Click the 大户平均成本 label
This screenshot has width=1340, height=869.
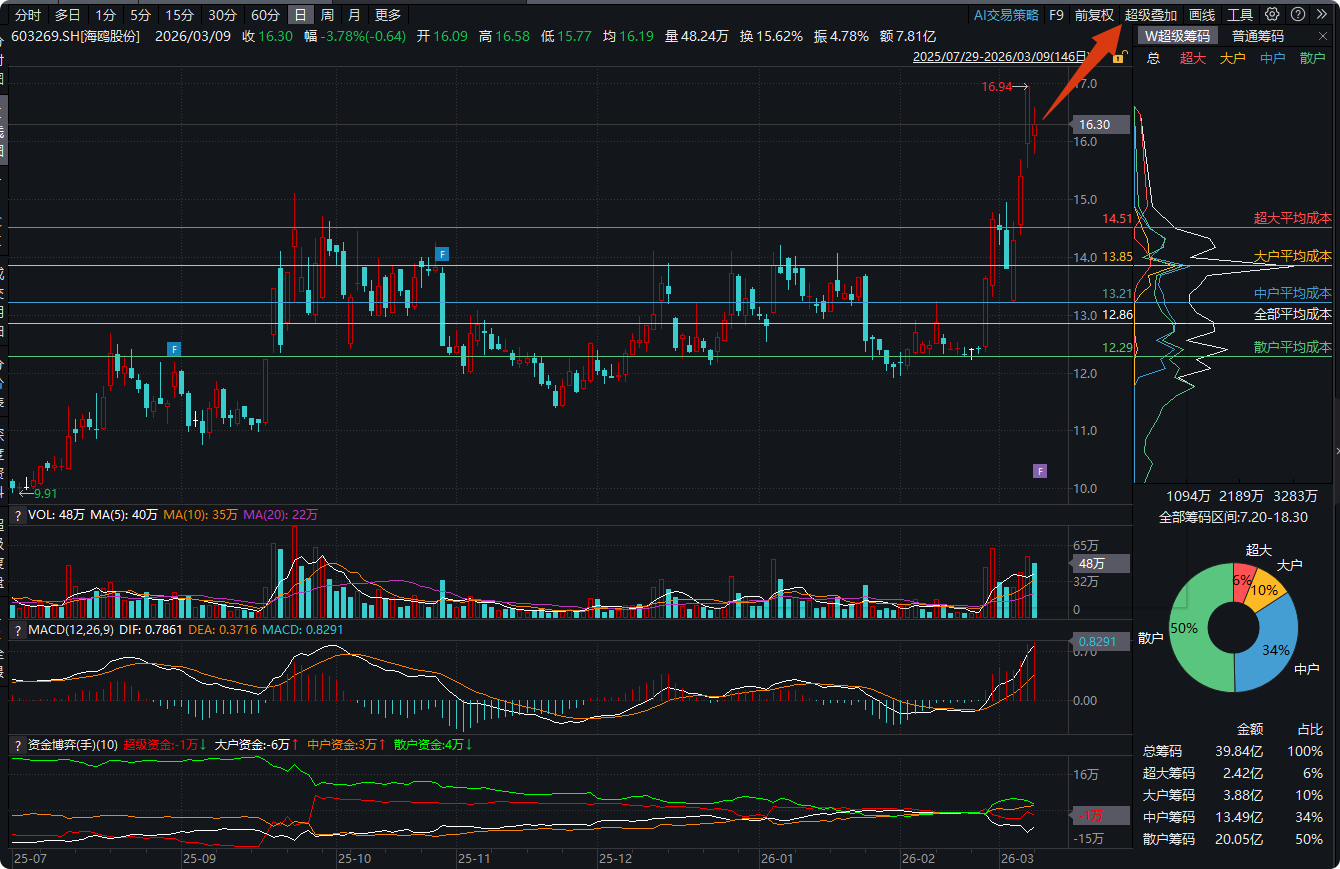pyautogui.click(x=1292, y=257)
